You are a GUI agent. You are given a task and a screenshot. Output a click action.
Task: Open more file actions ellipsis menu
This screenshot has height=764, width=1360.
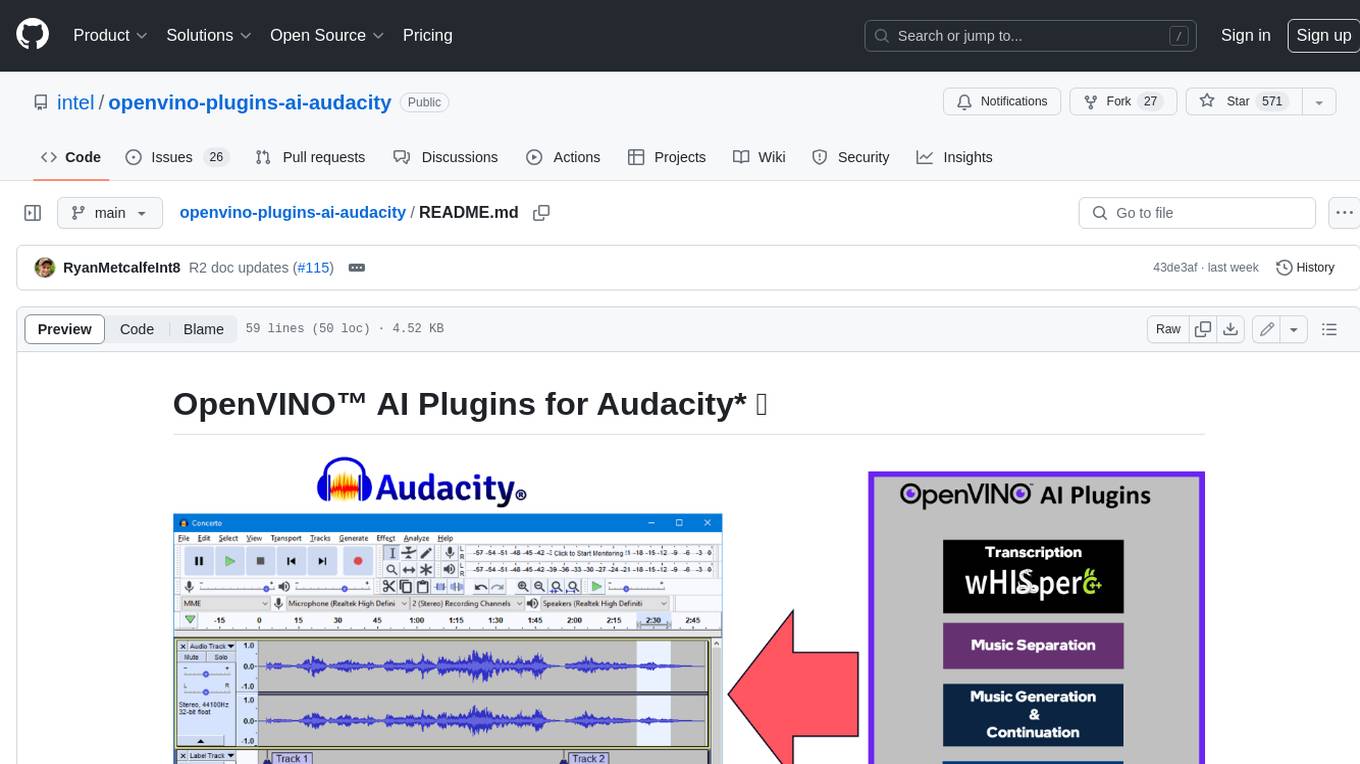(x=1344, y=213)
